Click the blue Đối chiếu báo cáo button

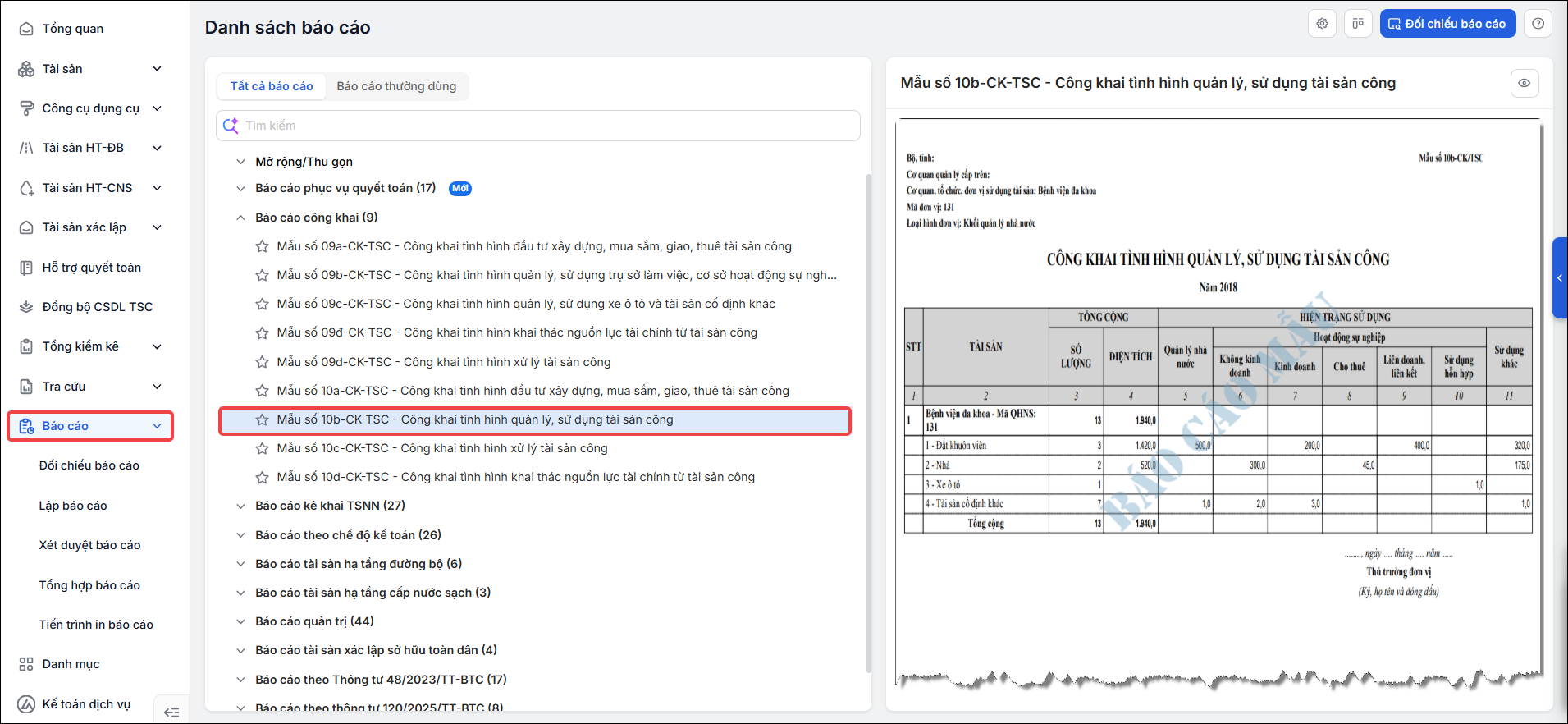(1447, 24)
